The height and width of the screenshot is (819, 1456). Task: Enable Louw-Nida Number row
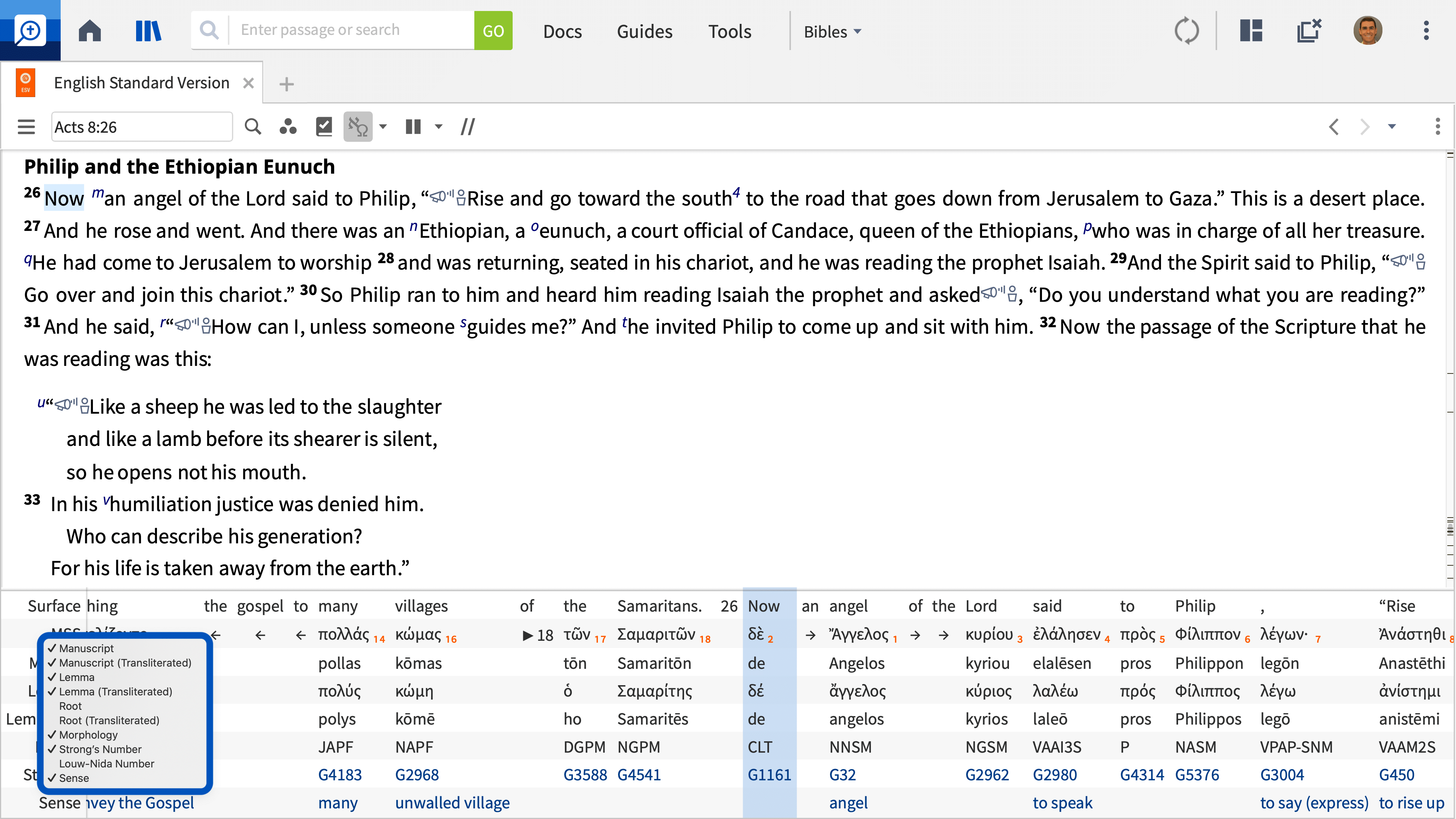(x=106, y=764)
